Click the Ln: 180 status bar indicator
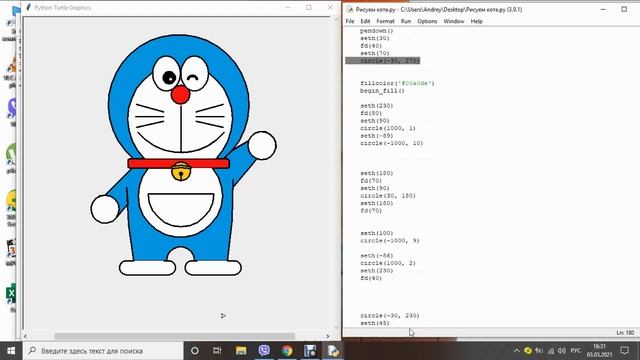Viewport: 640px width, 360px height. (x=625, y=333)
